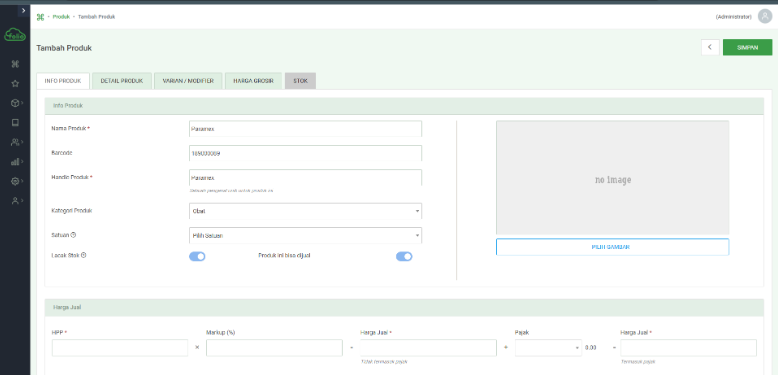Click the Administrator label text
The height and width of the screenshot is (375, 778).
click(733, 17)
